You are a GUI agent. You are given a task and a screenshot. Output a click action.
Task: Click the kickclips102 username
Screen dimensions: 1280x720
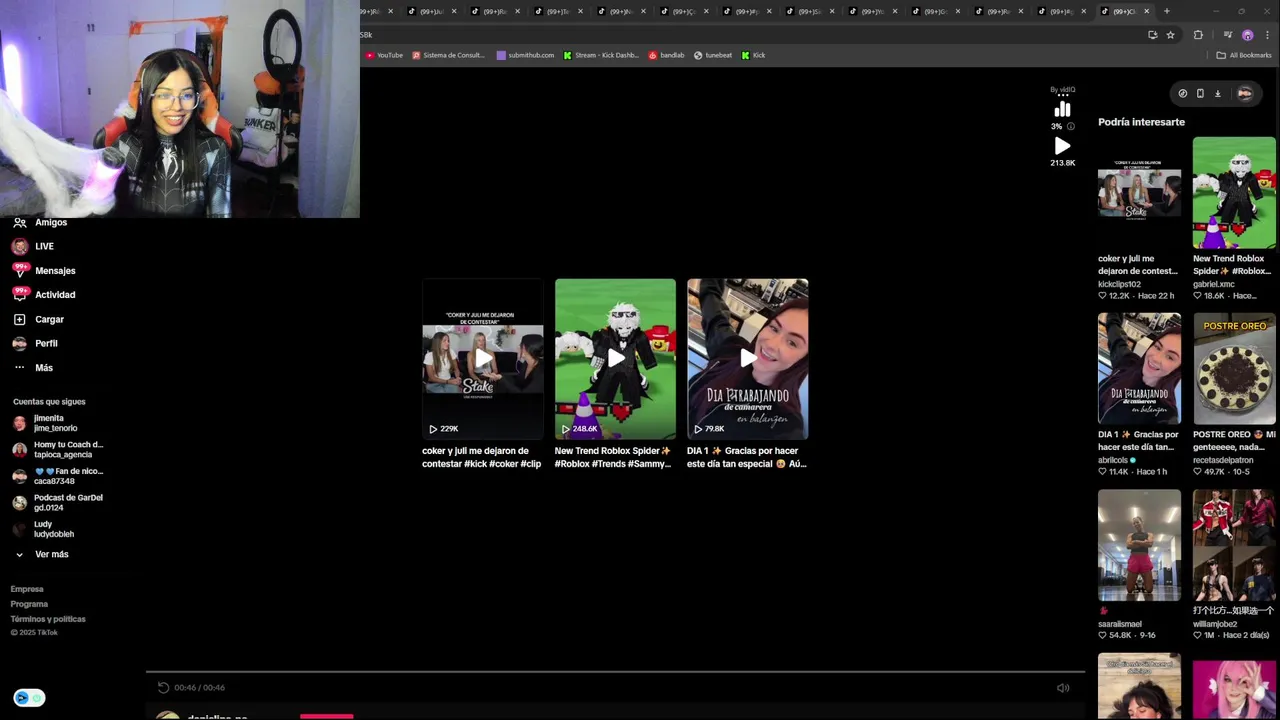point(1119,284)
